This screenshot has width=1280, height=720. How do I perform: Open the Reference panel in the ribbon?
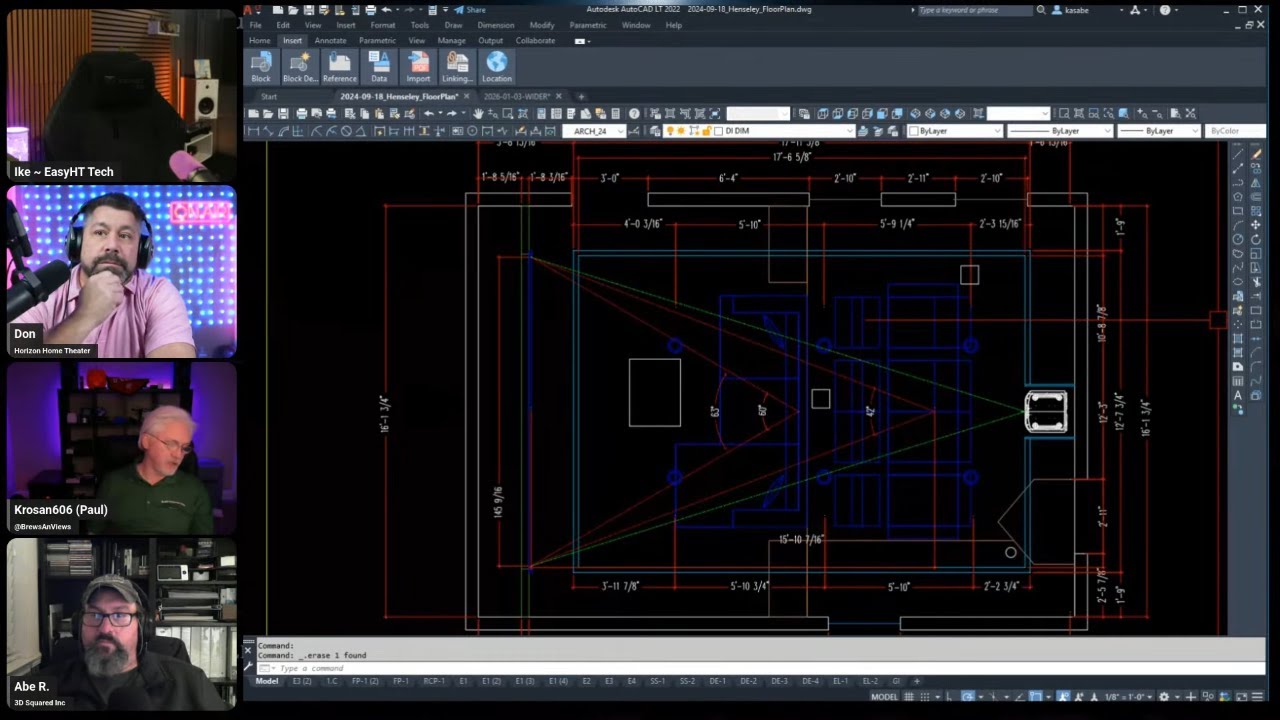(340, 67)
